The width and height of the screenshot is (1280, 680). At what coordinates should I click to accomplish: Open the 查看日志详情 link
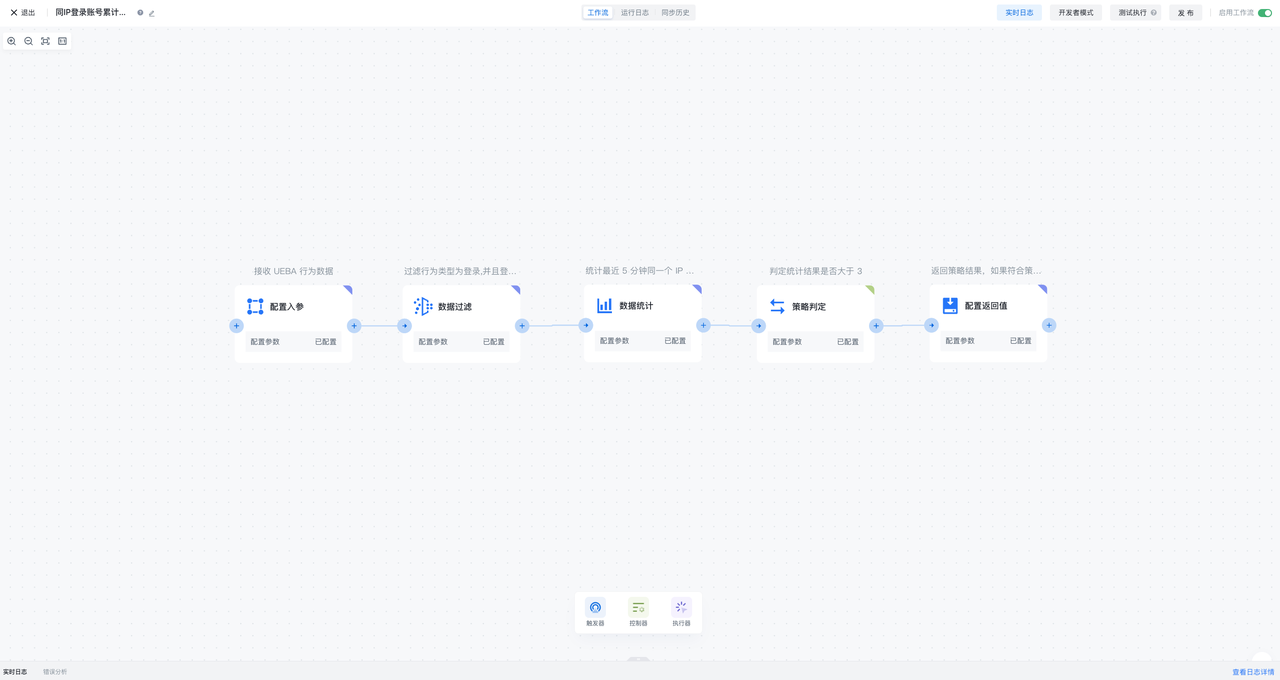coord(1252,672)
